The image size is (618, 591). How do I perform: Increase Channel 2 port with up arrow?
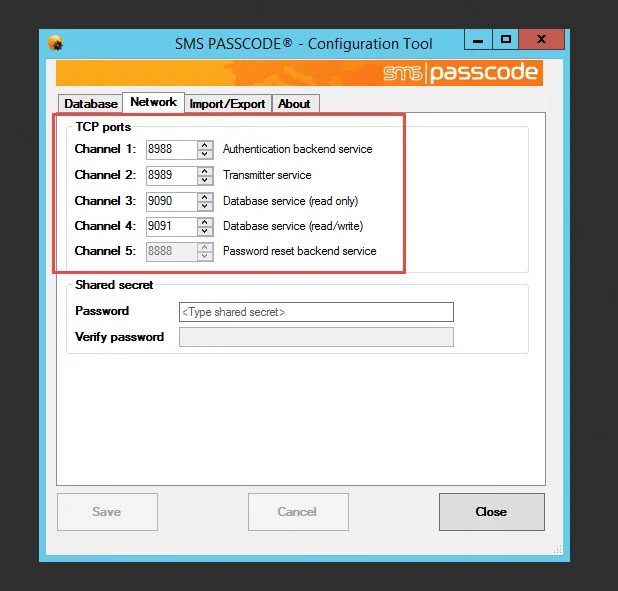[x=205, y=171]
